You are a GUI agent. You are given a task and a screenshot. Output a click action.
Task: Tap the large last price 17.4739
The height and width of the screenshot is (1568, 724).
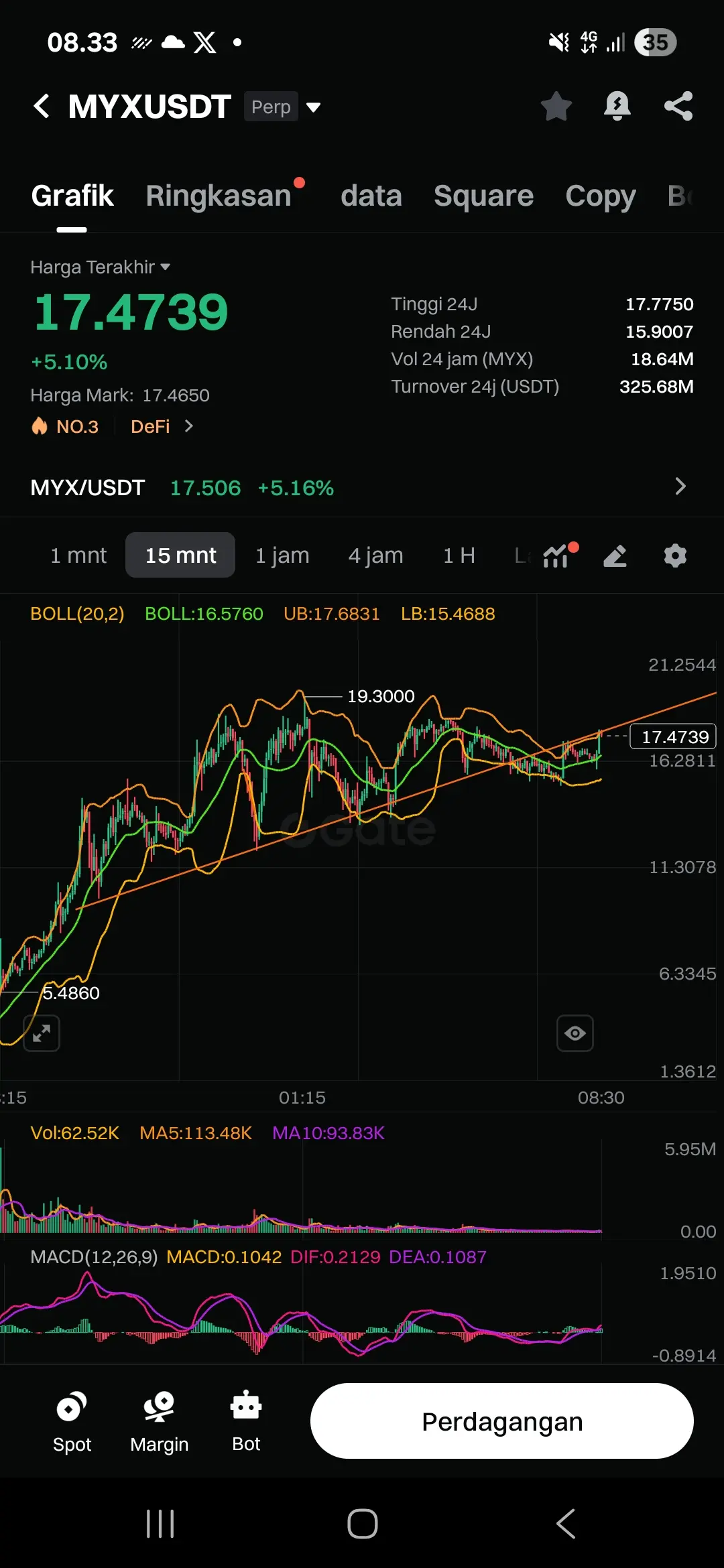tap(131, 312)
